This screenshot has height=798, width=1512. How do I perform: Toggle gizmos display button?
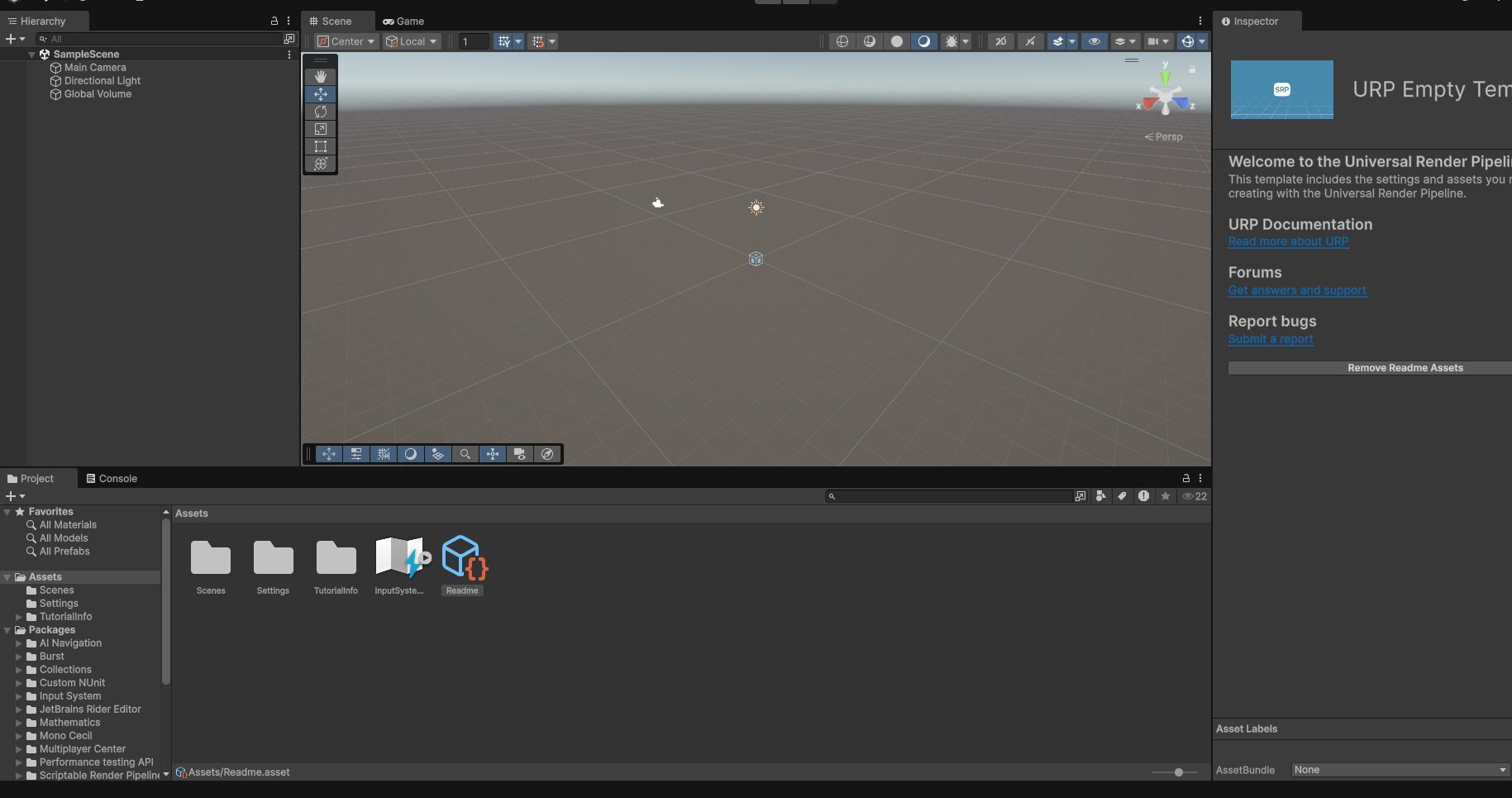[x=1187, y=41]
